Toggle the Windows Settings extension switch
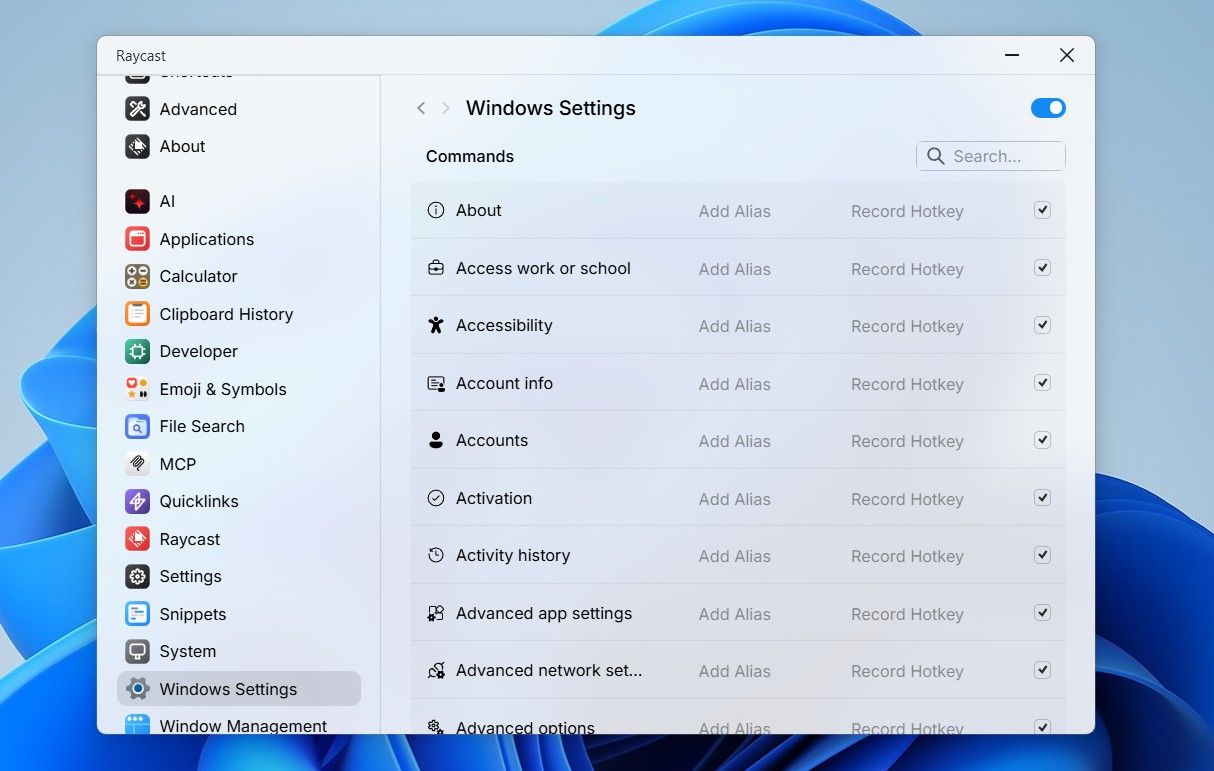 click(1048, 108)
